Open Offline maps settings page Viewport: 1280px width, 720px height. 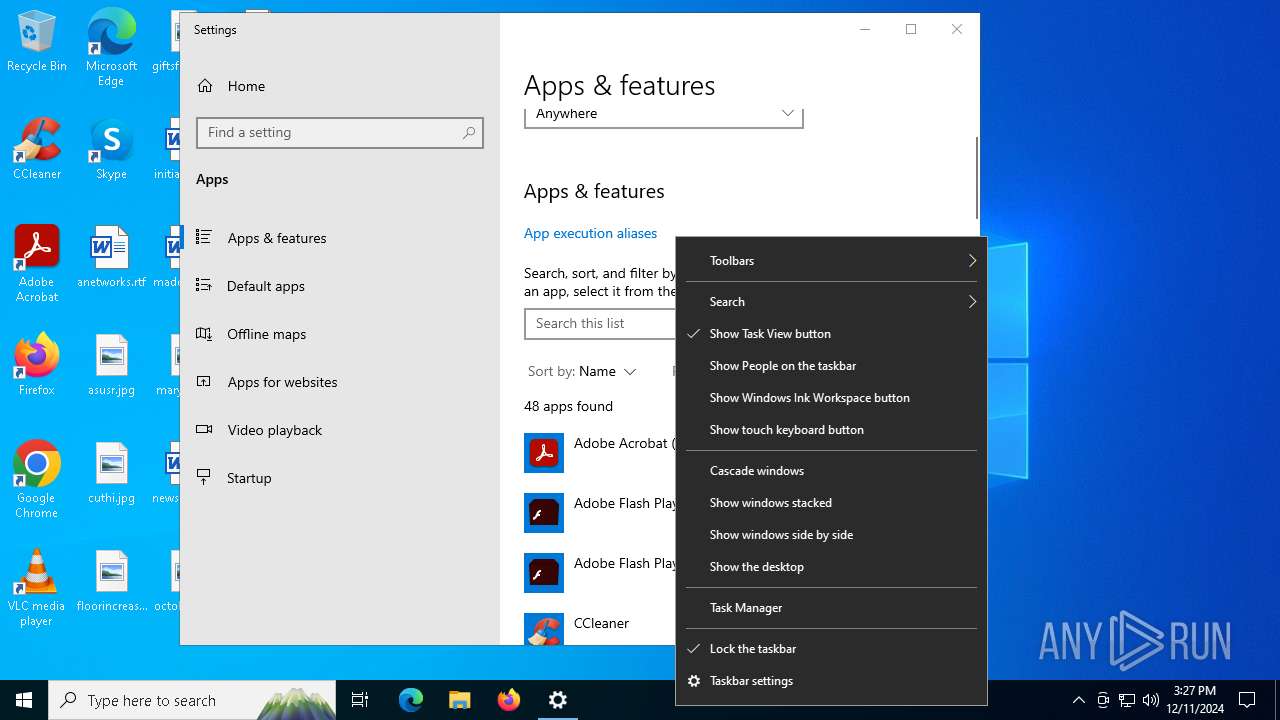340,334
